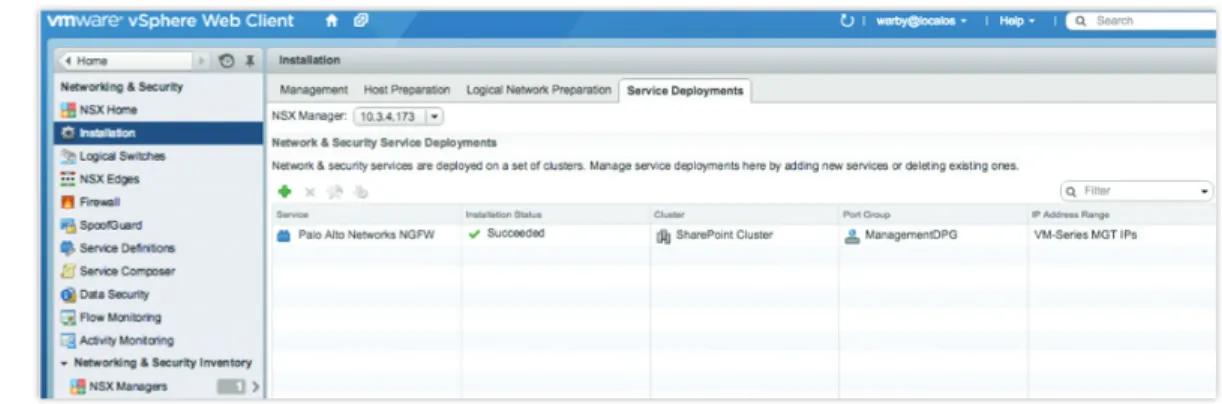1222x404 pixels.
Task: Click the green Succeeded checkmark icon
Action: (474, 235)
